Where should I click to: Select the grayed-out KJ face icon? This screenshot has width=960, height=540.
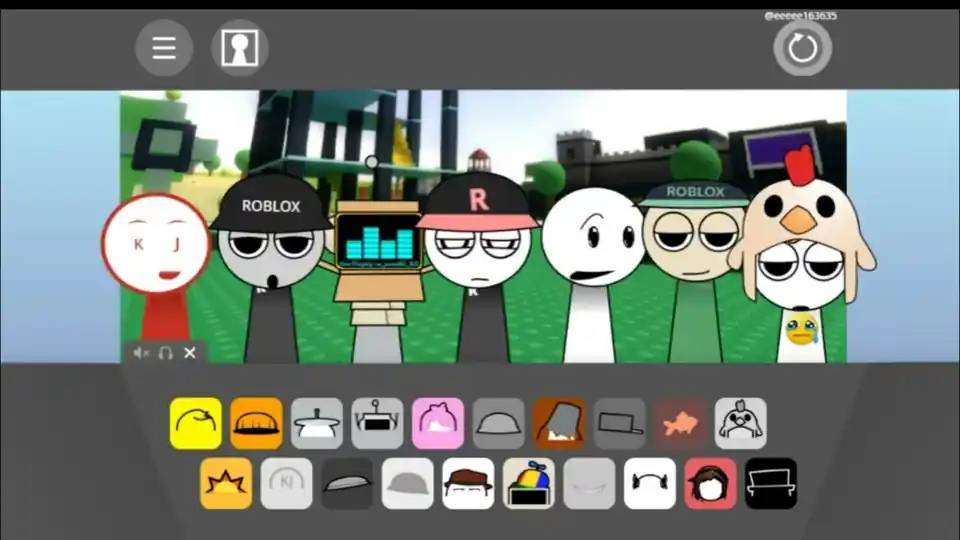coord(287,484)
